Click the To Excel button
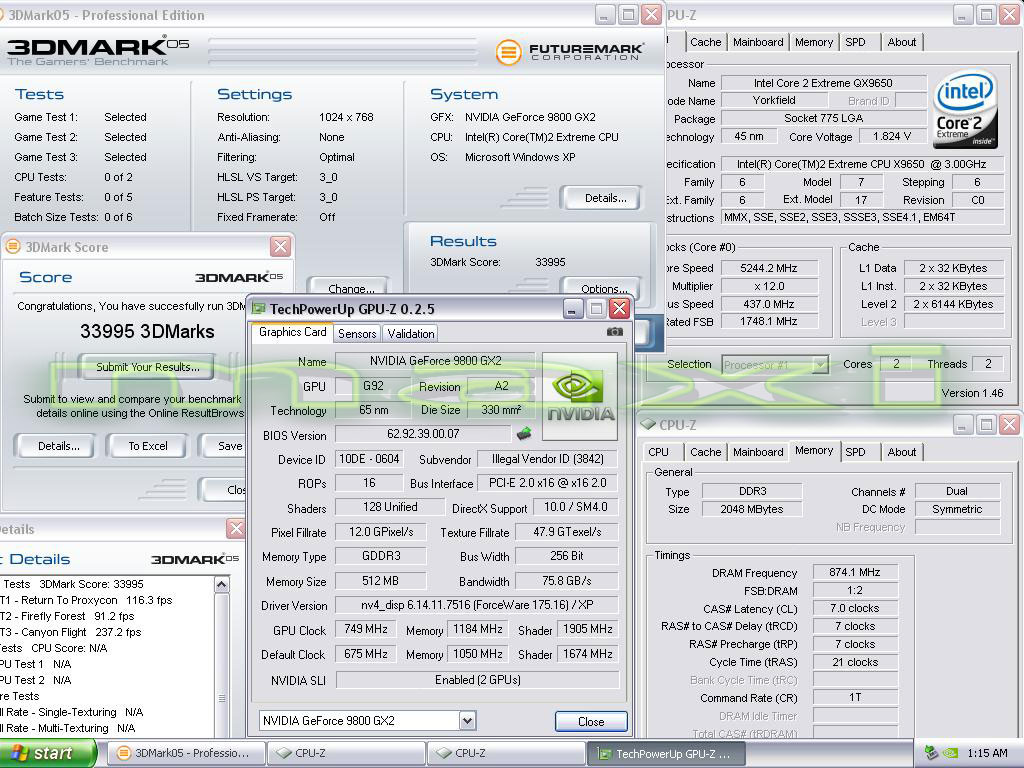This screenshot has width=1024, height=768. click(148, 446)
